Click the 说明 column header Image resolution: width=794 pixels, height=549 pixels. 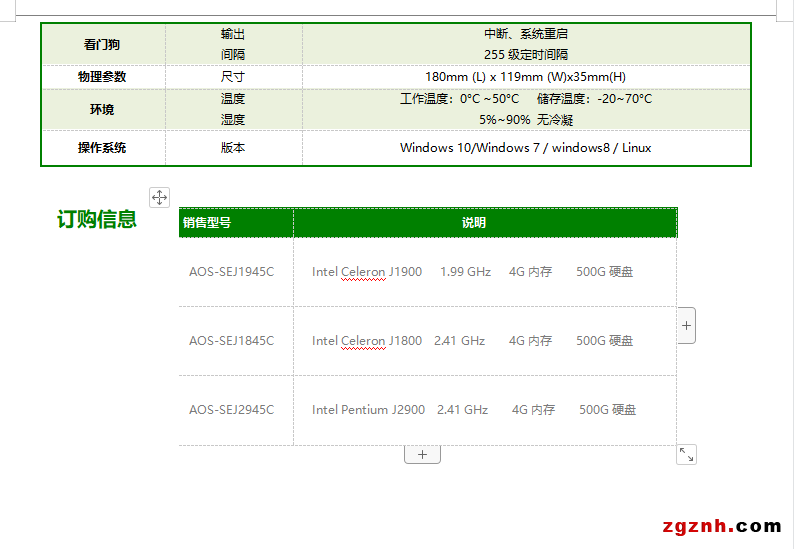point(474,222)
